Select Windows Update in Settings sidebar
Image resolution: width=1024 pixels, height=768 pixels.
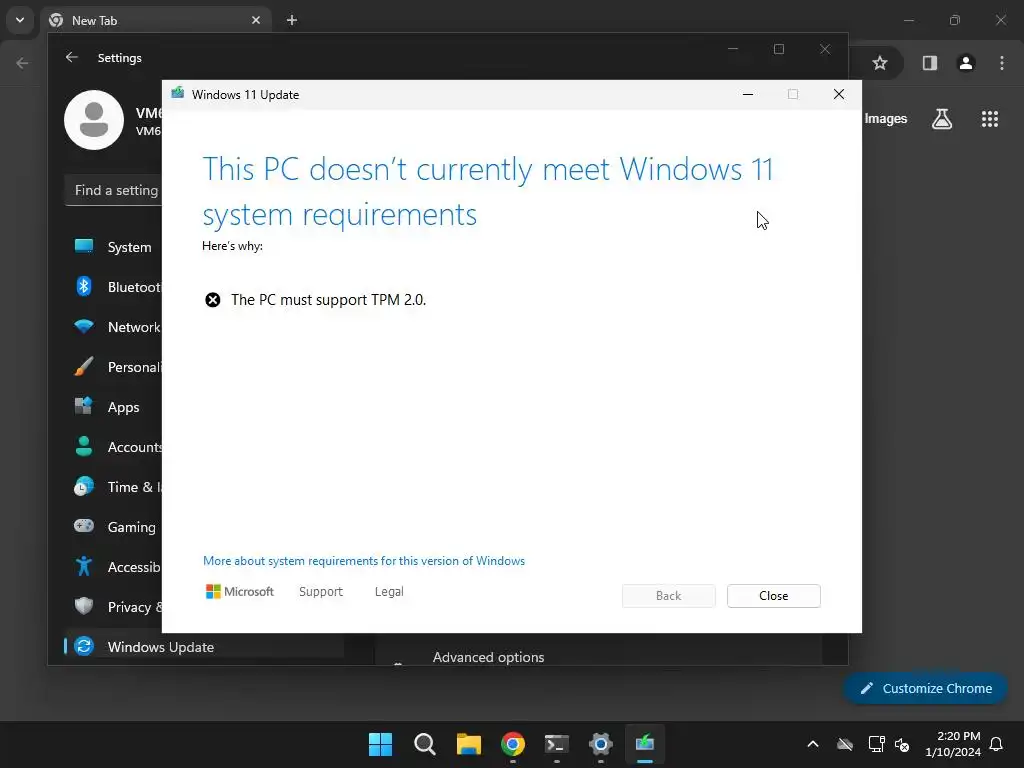click(x=204, y=647)
